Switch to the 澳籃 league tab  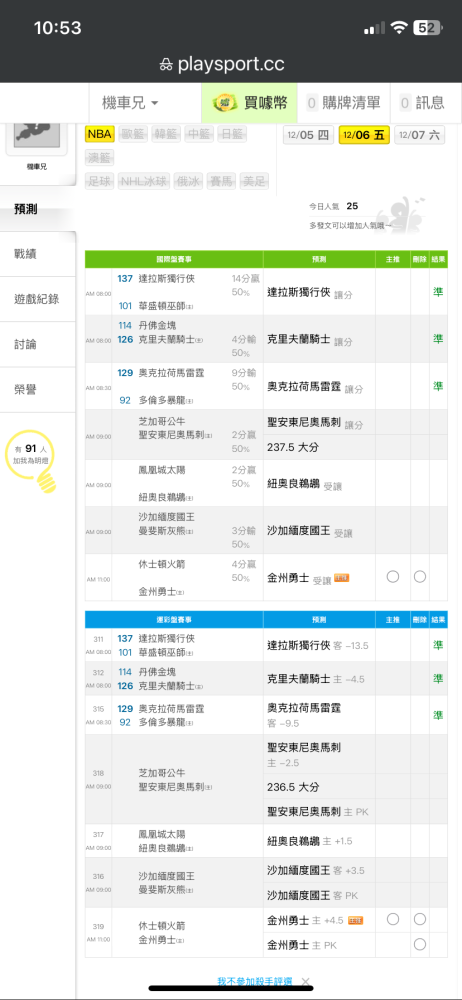click(x=100, y=158)
